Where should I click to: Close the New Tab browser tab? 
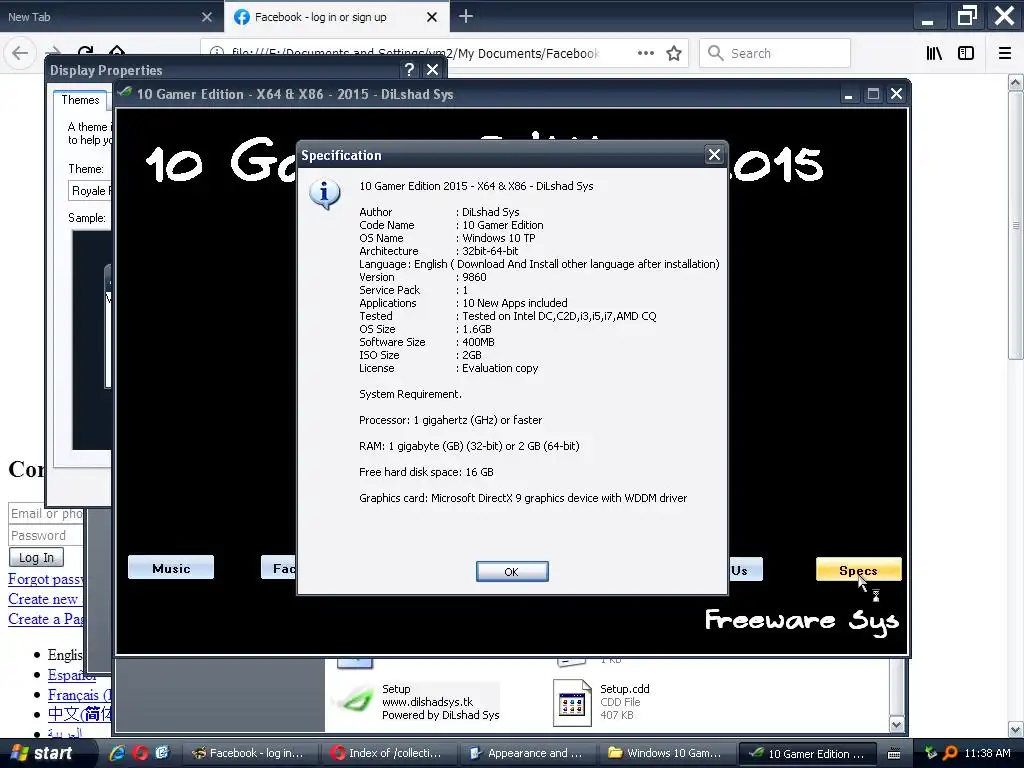(207, 17)
